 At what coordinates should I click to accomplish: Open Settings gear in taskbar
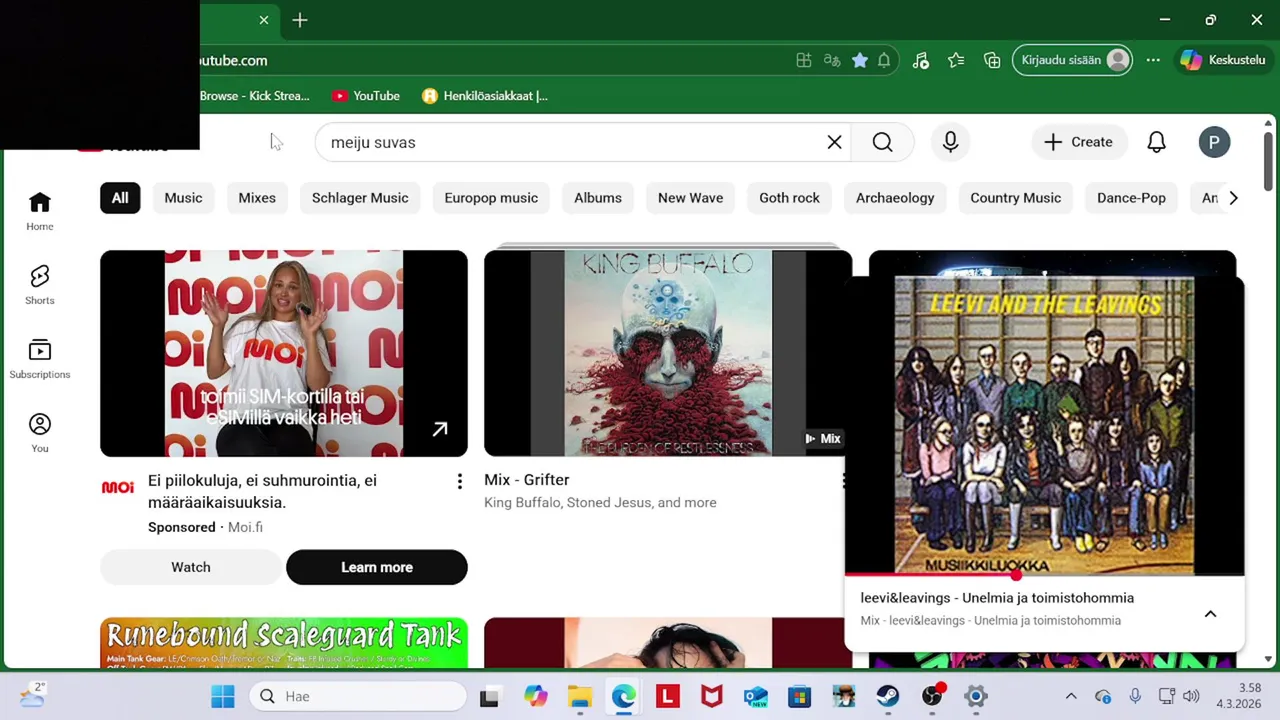click(x=976, y=696)
